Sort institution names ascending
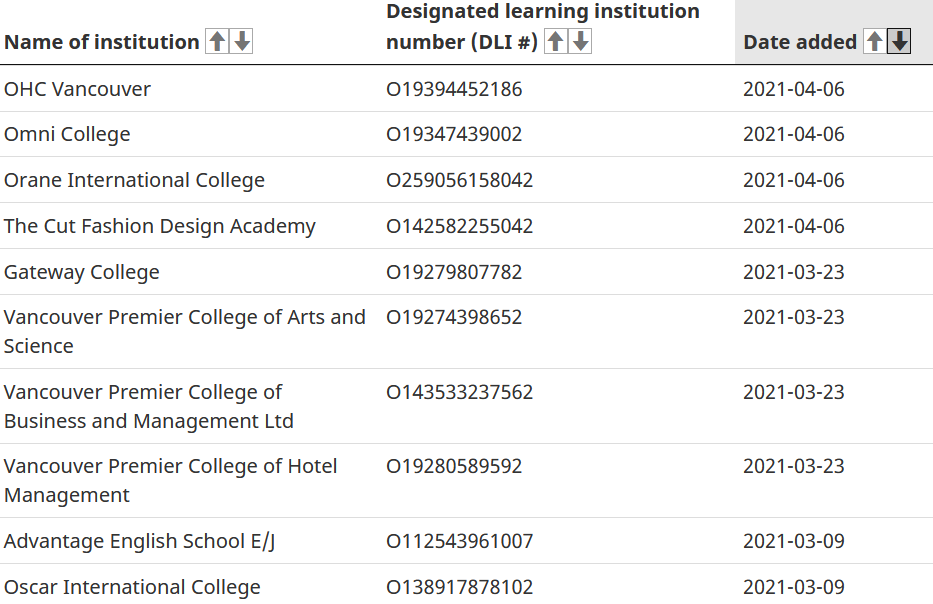The height and width of the screenshot is (604, 933). pos(216,42)
